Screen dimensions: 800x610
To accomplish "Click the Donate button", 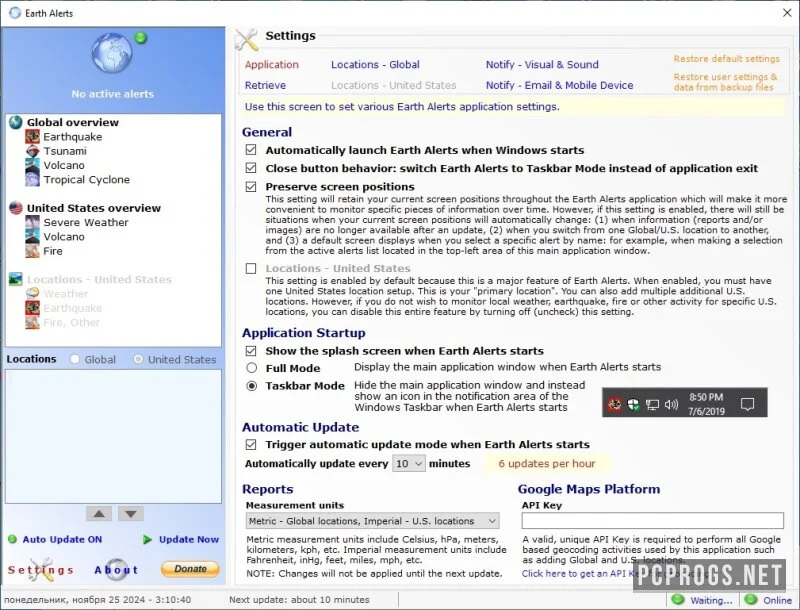I will pyautogui.click(x=190, y=569).
